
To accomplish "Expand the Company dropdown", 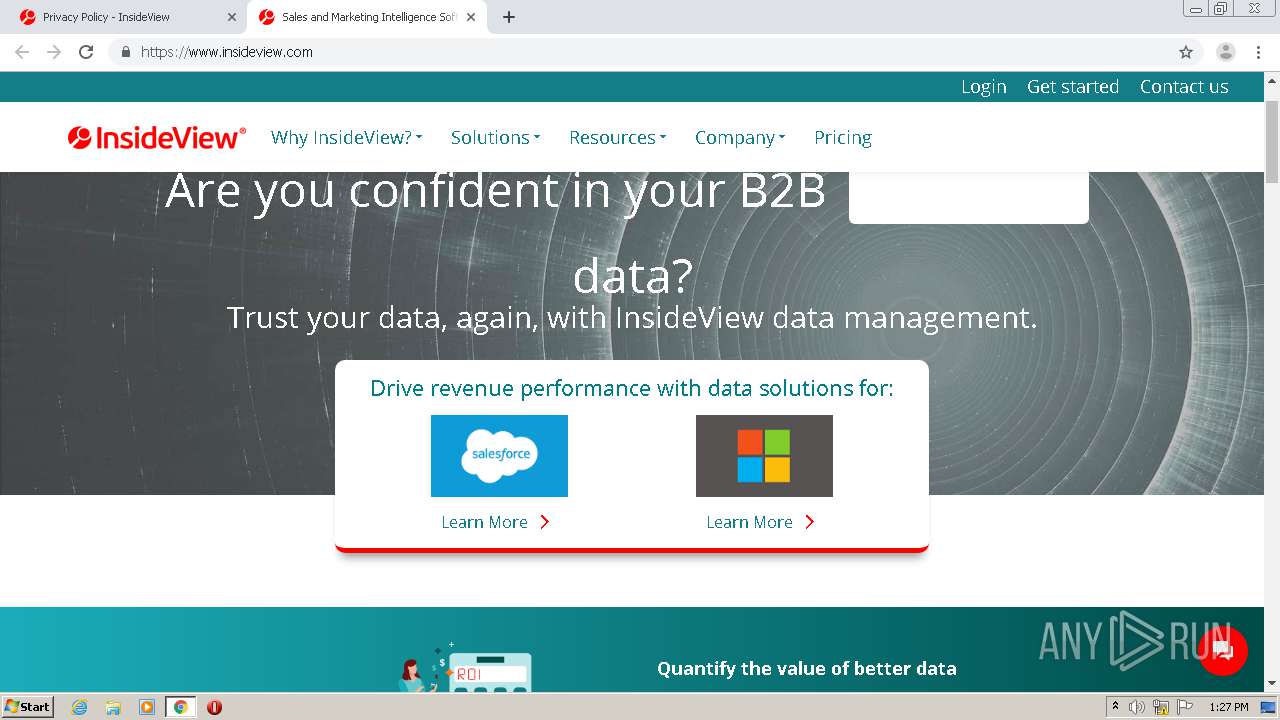I will coord(740,138).
